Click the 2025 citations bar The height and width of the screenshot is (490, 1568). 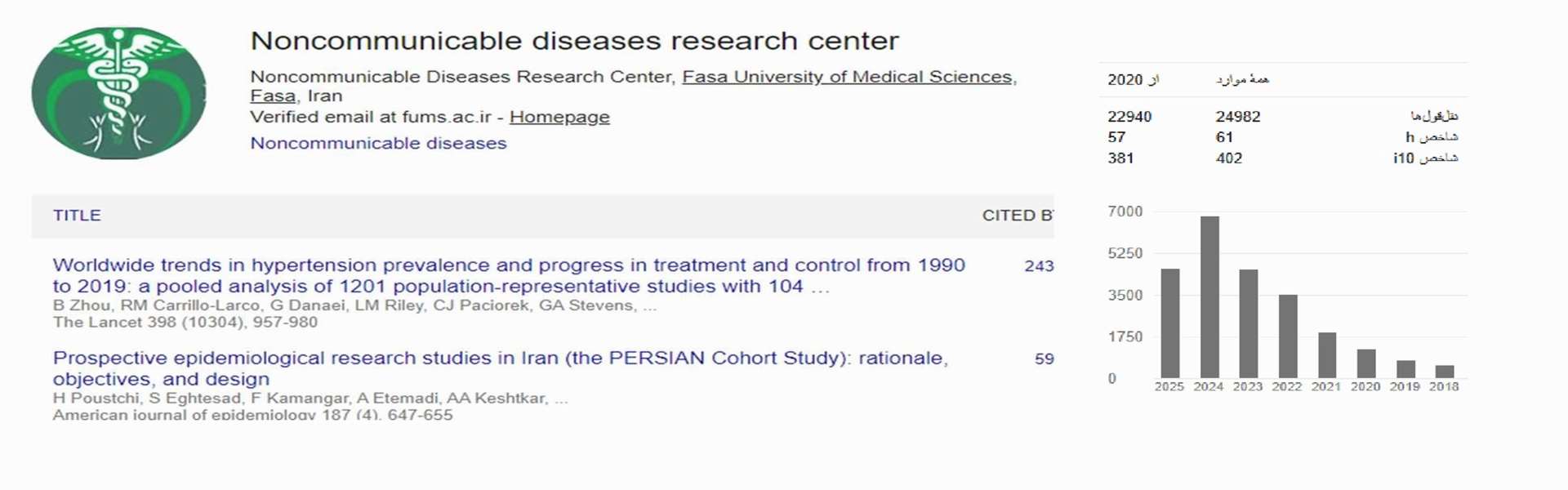1170,323
